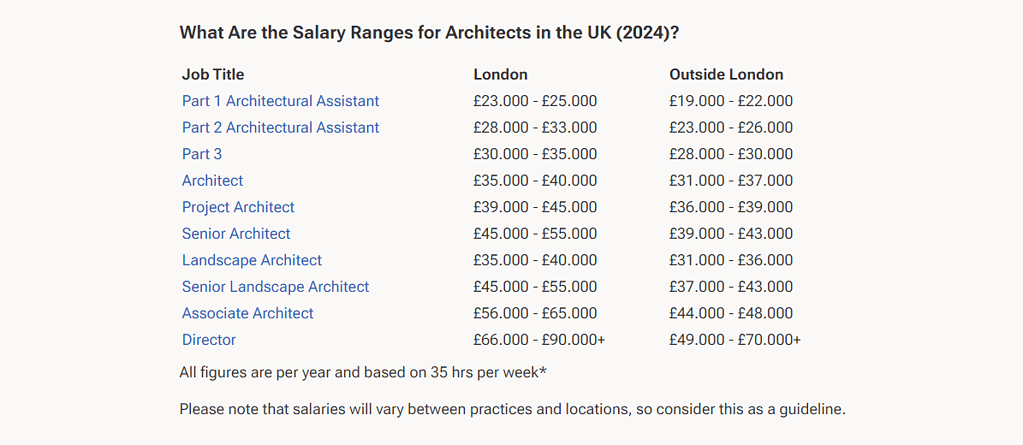
Task: Open the Project Architect link
Action: pyautogui.click(x=238, y=207)
